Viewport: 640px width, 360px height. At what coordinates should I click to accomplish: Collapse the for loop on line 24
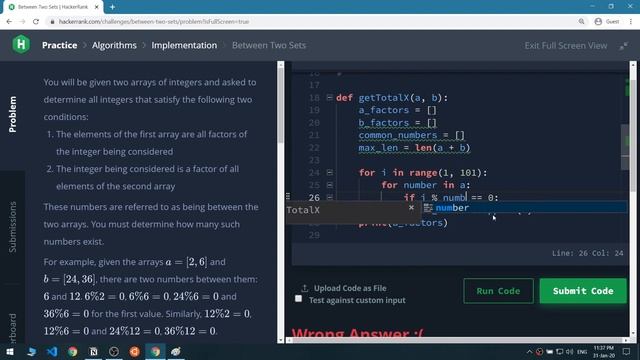point(329,173)
